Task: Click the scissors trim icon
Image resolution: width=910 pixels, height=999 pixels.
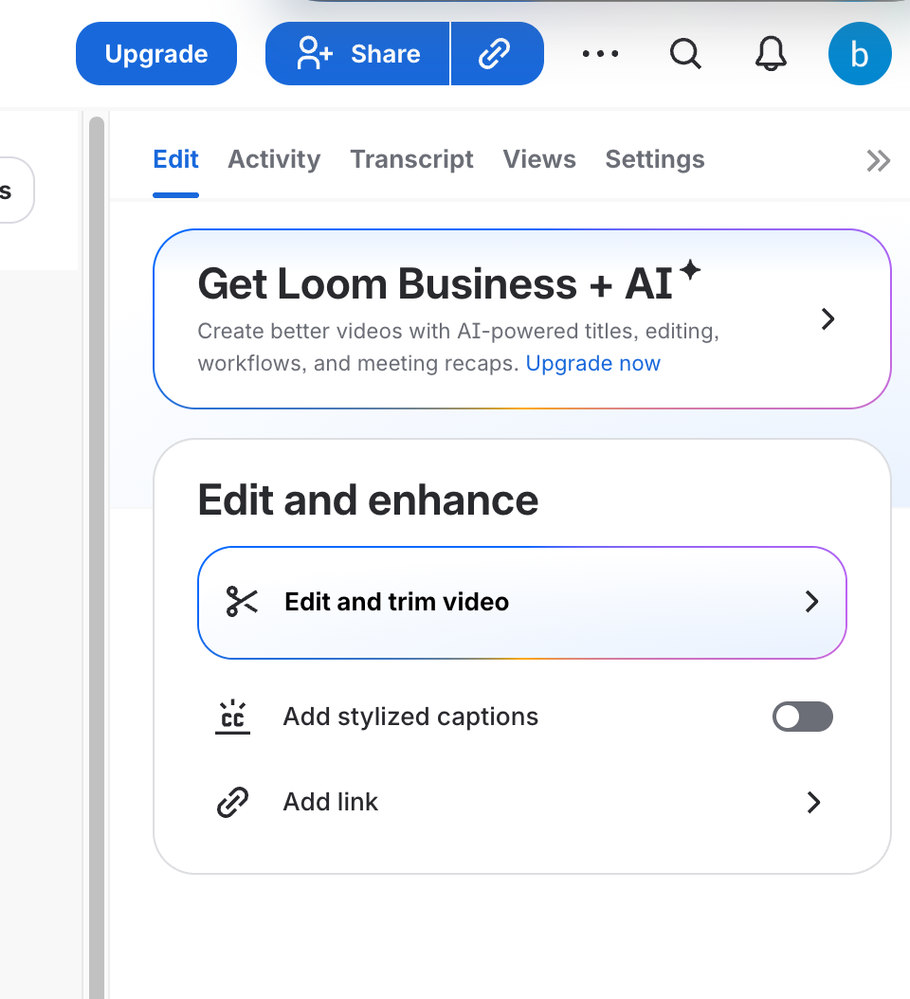Action: [242, 602]
